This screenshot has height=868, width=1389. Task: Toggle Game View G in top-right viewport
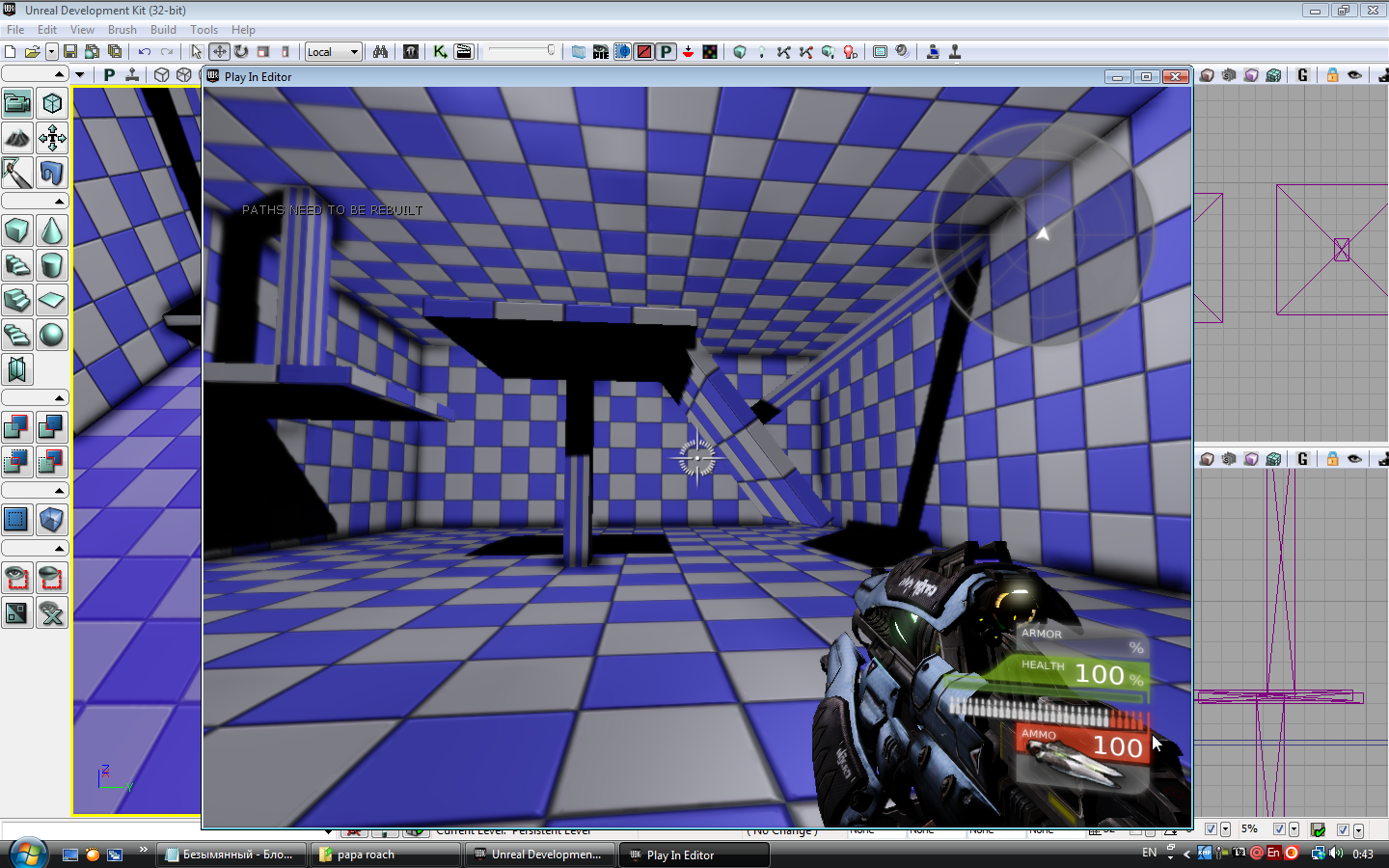1302,75
